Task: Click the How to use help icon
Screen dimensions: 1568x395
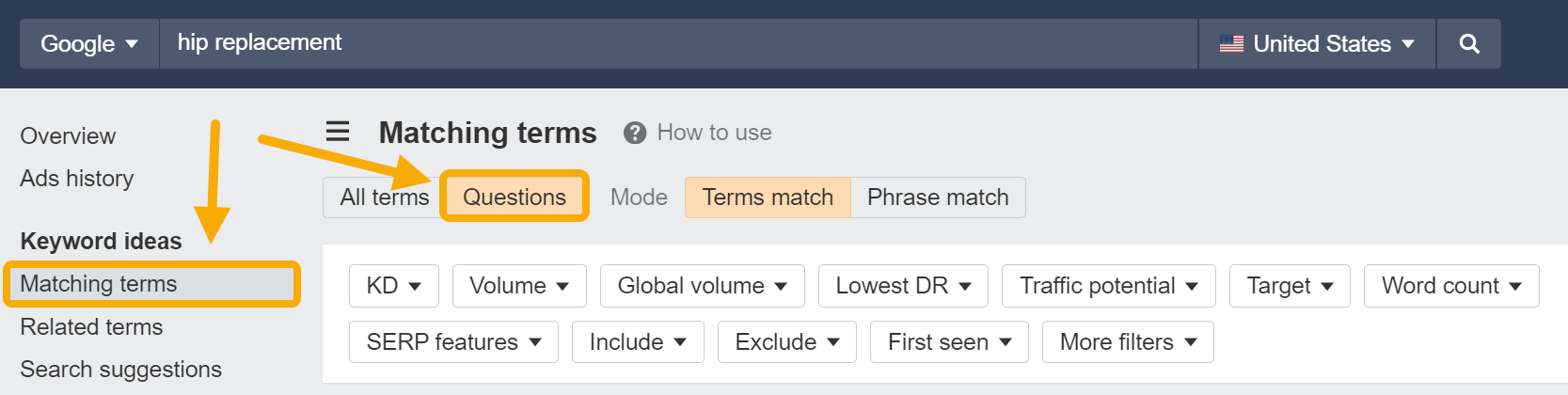Action: tap(635, 134)
